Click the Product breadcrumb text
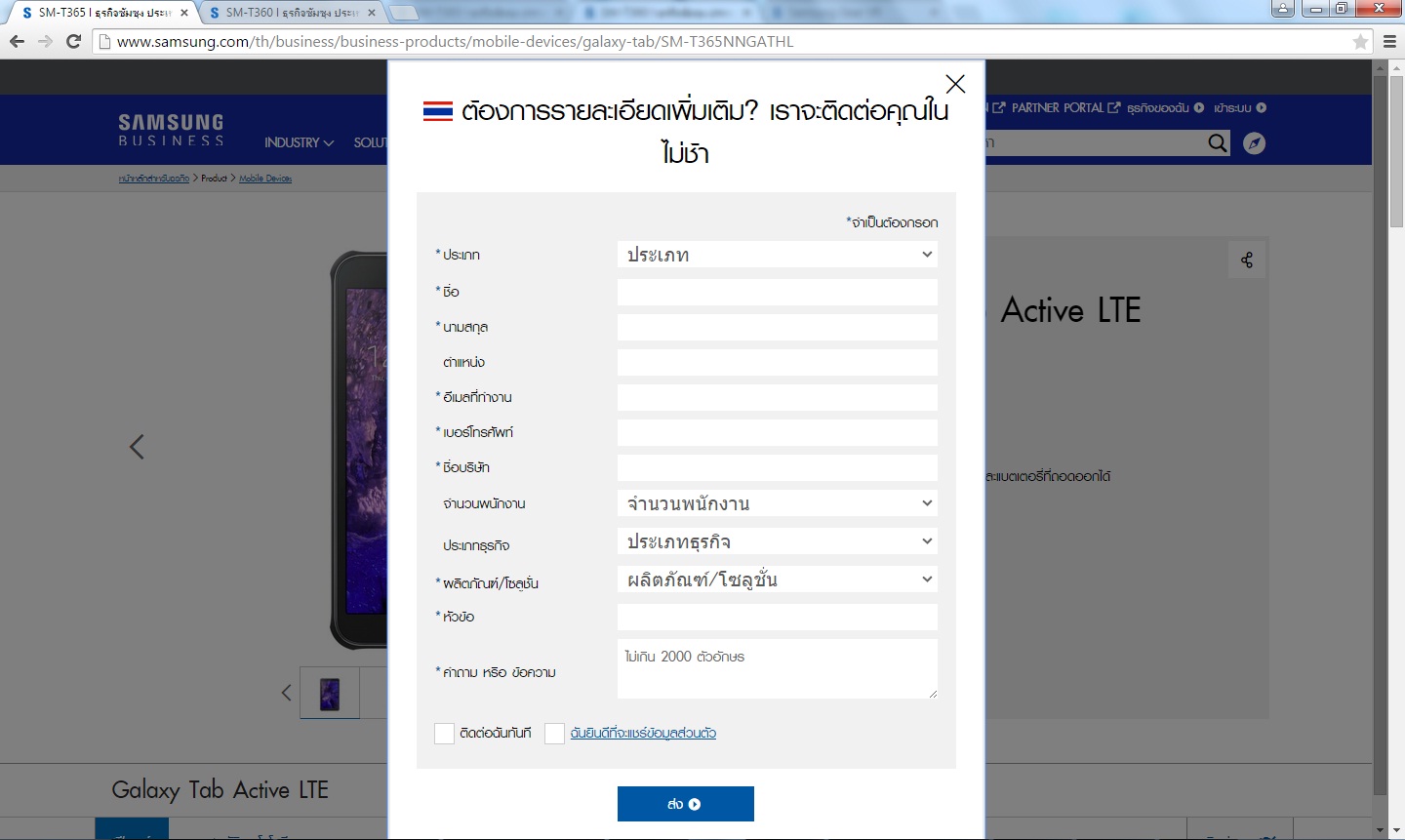Image resolution: width=1405 pixels, height=840 pixels. [214, 179]
